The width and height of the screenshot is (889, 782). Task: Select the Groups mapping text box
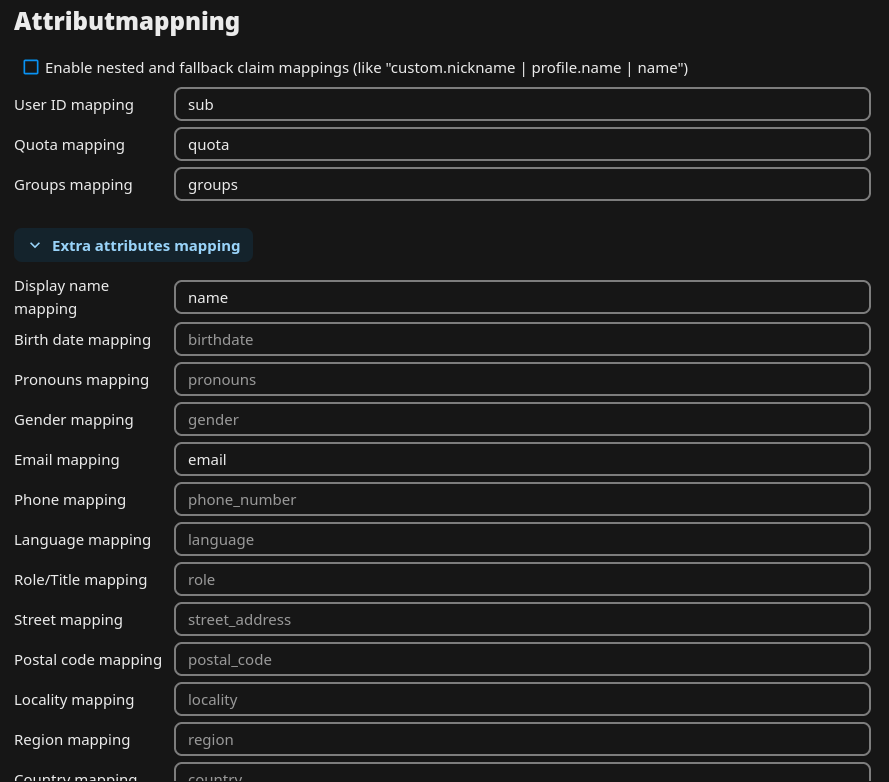coord(522,184)
